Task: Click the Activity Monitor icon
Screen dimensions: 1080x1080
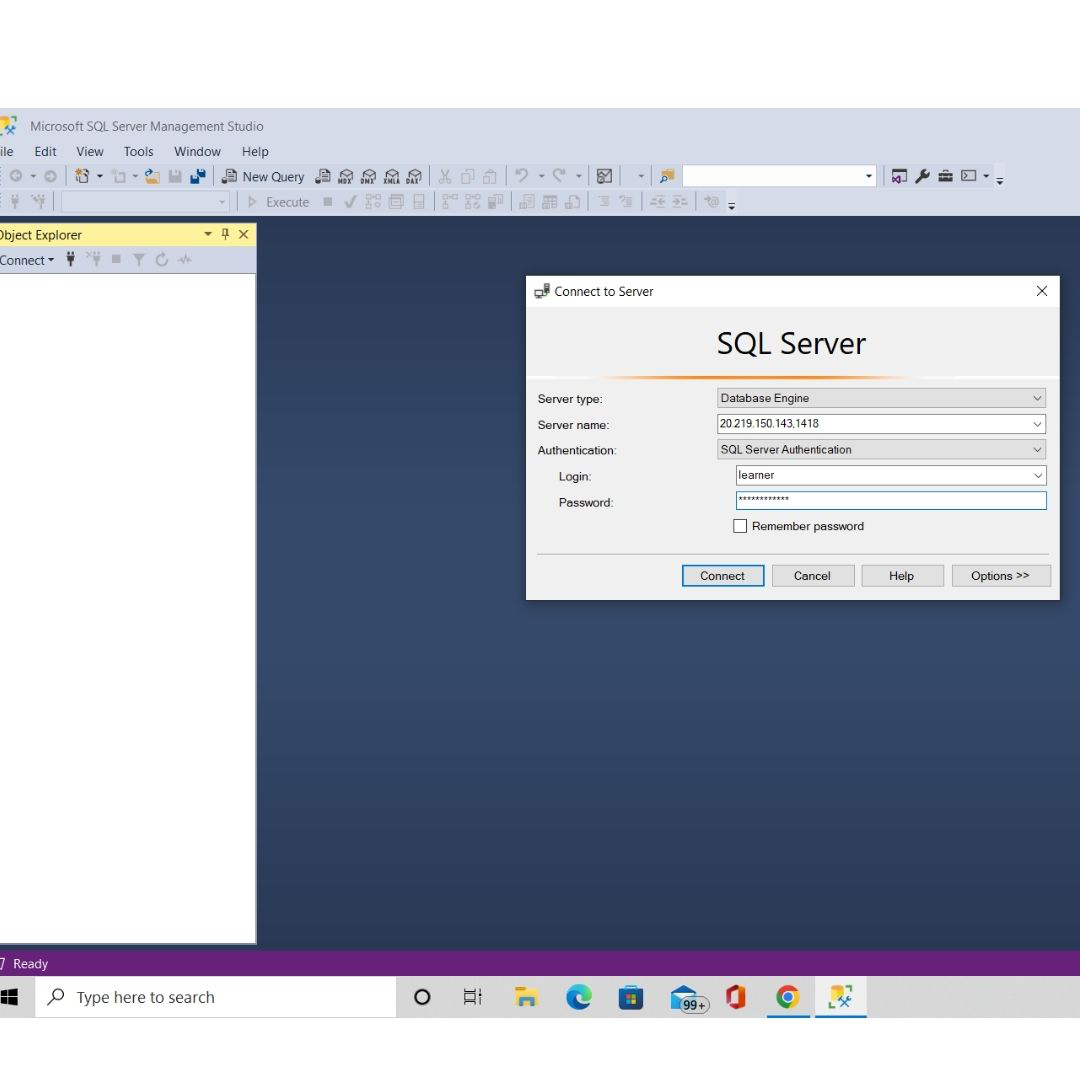Action: (x=604, y=176)
